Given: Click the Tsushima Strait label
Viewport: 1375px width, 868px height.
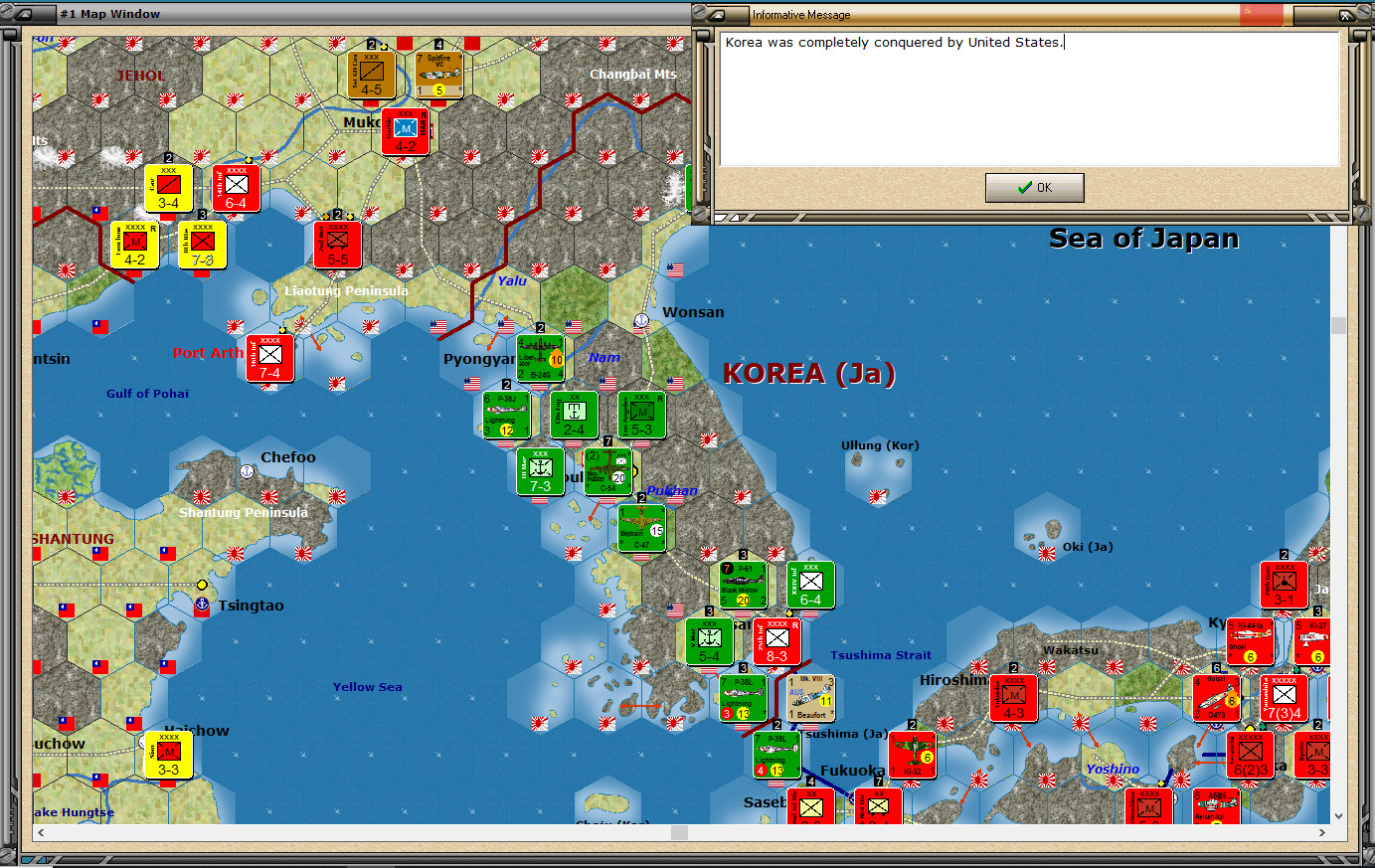Looking at the screenshot, I should [x=881, y=655].
